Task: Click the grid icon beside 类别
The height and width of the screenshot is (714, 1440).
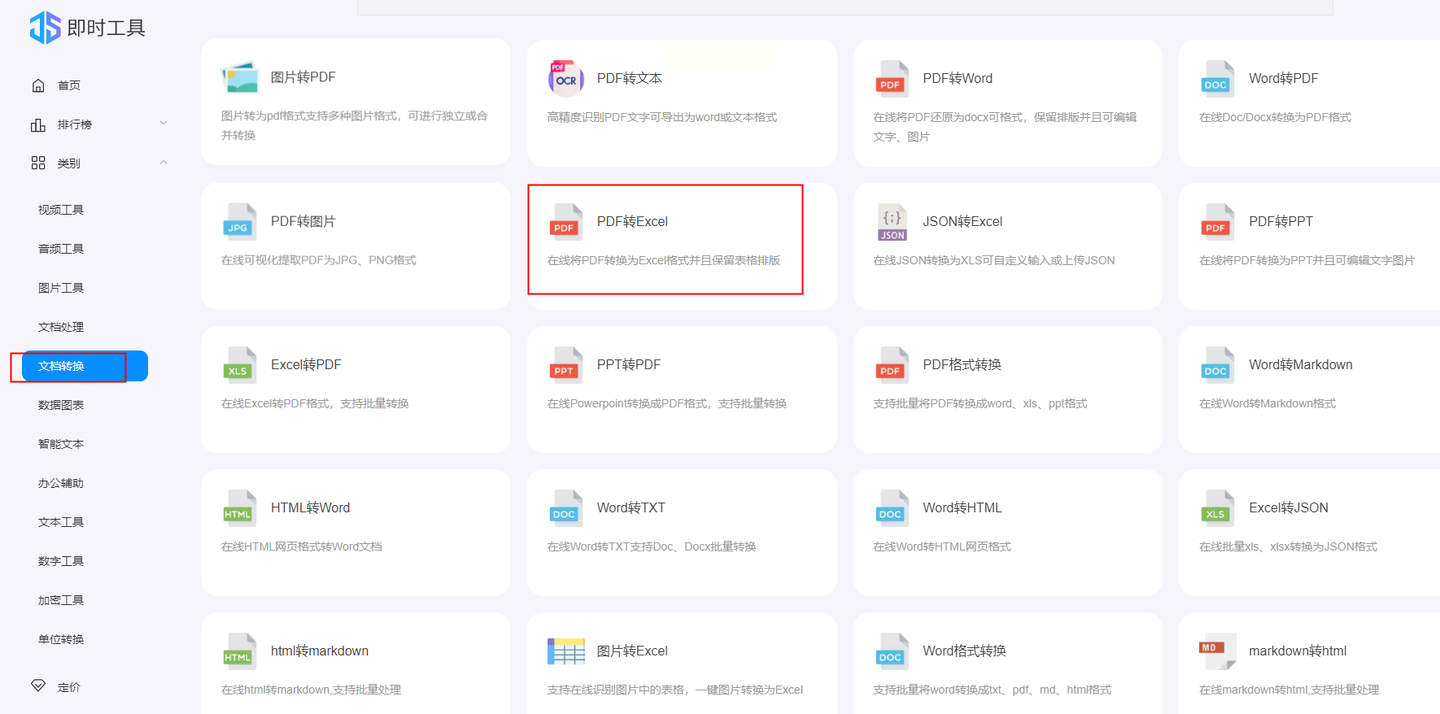Action: [x=38, y=163]
